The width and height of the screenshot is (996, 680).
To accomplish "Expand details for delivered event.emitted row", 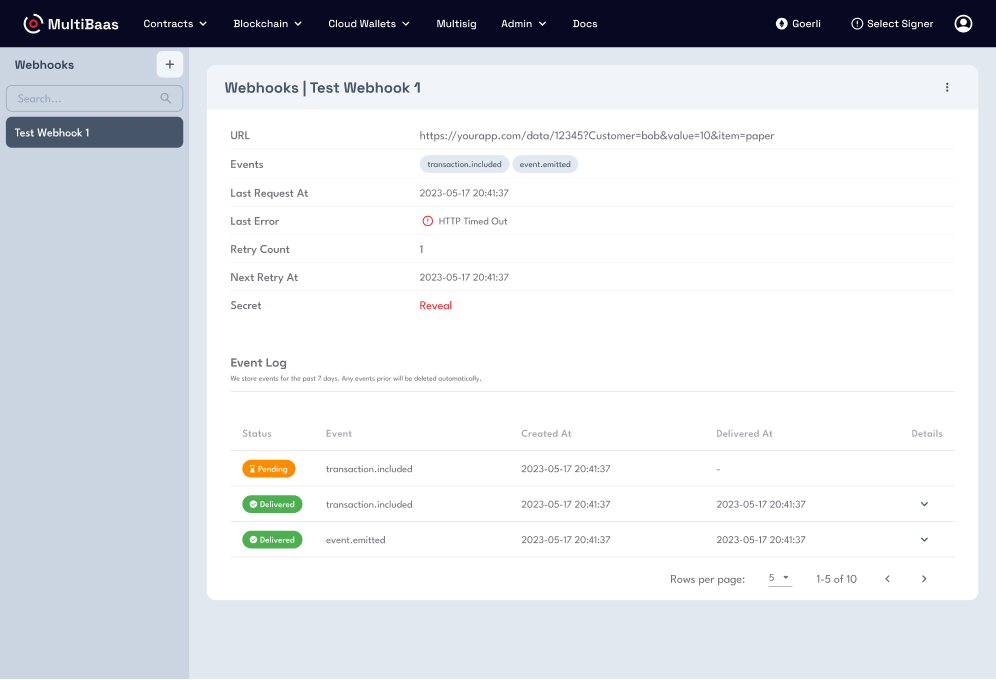I will [x=924, y=540].
